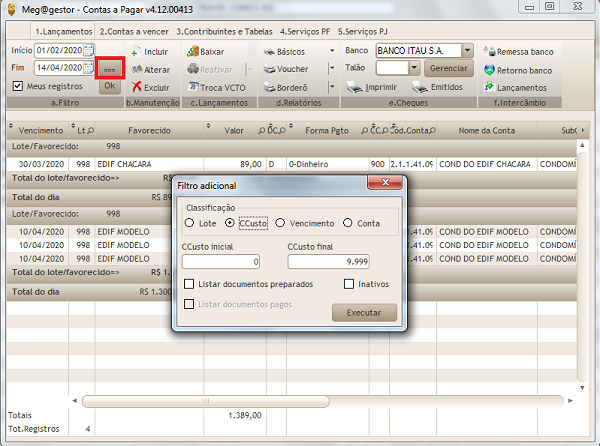Enable Listar documentos preparados checkbox

tap(188, 284)
